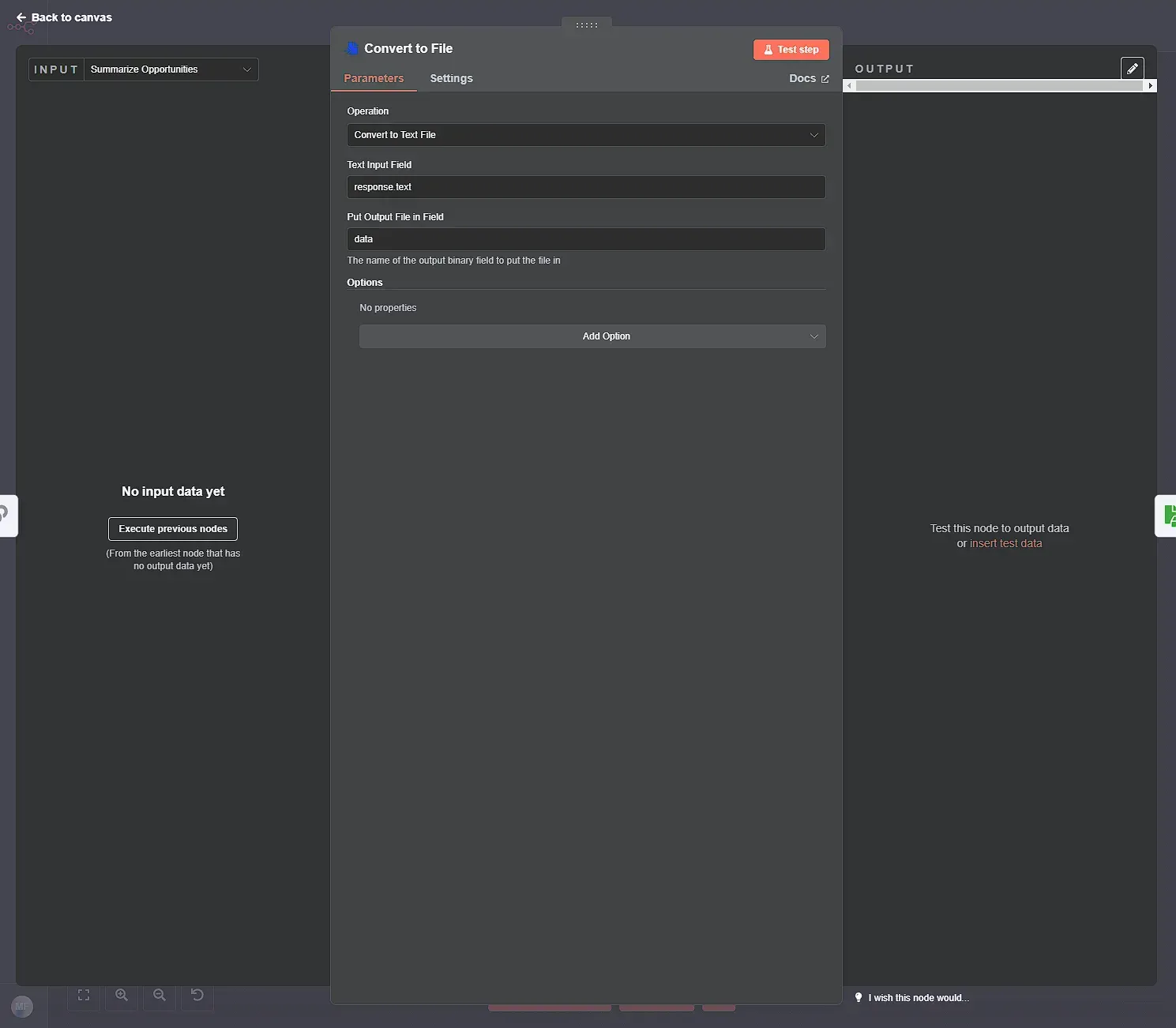
Task: Focus the Text Input Field box
Action: point(586,187)
